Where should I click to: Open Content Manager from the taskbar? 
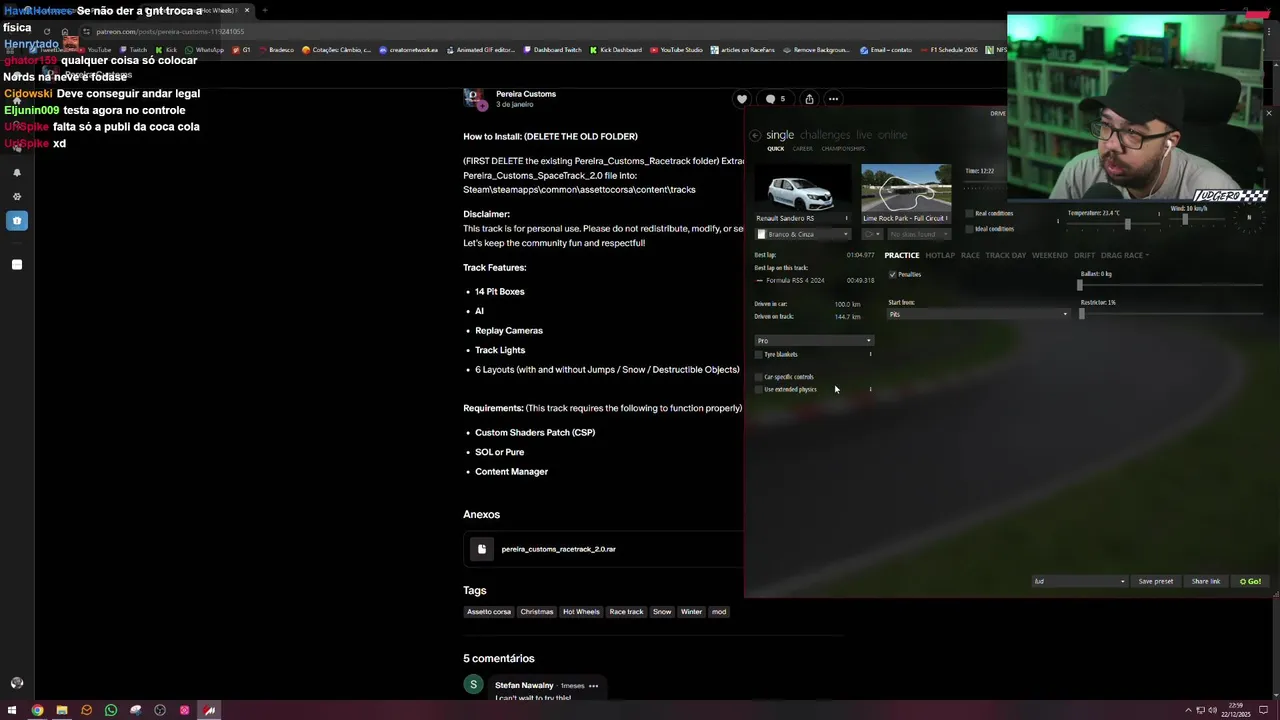209,710
